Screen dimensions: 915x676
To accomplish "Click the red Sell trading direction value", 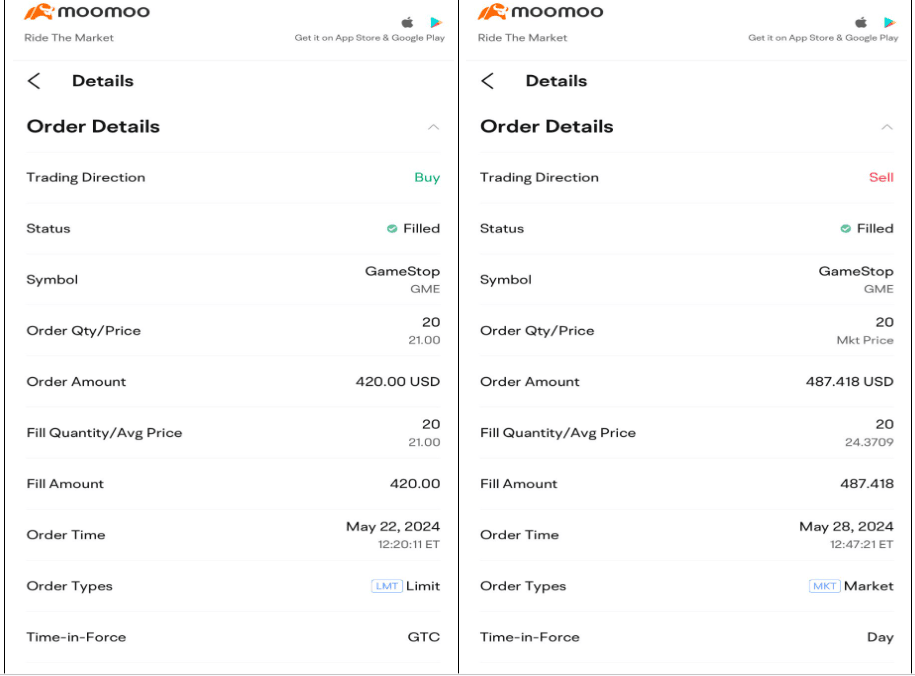I will click(881, 178).
